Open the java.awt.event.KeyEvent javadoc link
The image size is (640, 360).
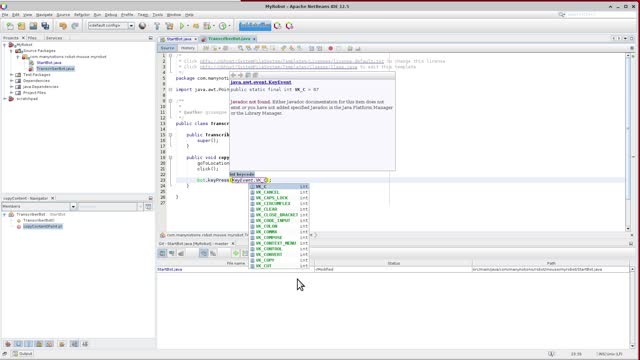pyautogui.click(x=260, y=82)
